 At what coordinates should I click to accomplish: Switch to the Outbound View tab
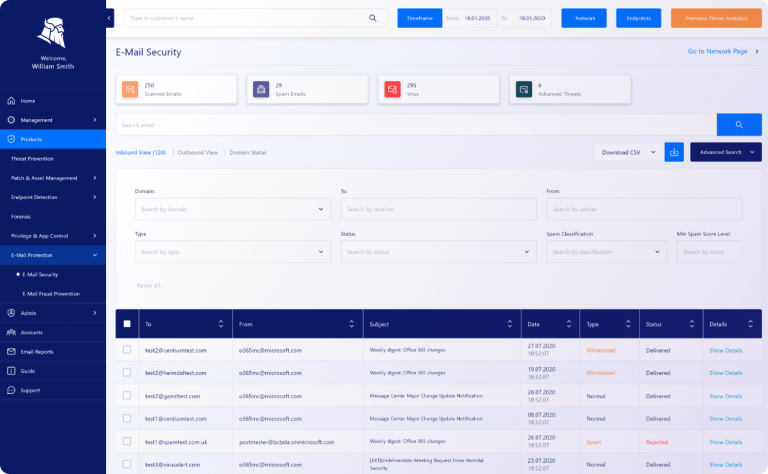pos(197,152)
